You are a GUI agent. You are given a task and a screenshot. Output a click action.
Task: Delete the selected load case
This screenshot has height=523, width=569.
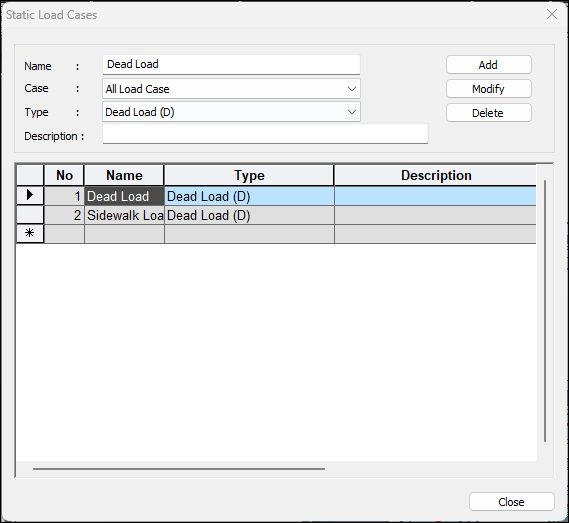click(x=488, y=113)
